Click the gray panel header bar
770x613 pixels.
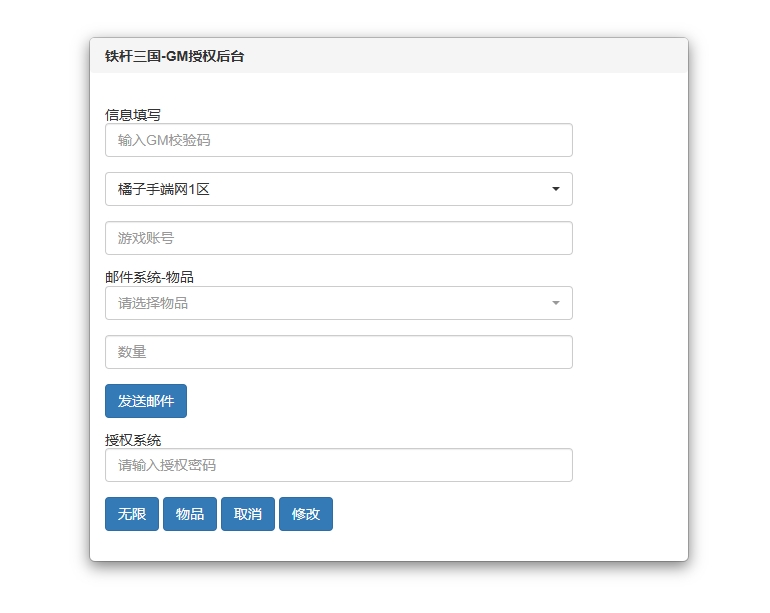389,56
